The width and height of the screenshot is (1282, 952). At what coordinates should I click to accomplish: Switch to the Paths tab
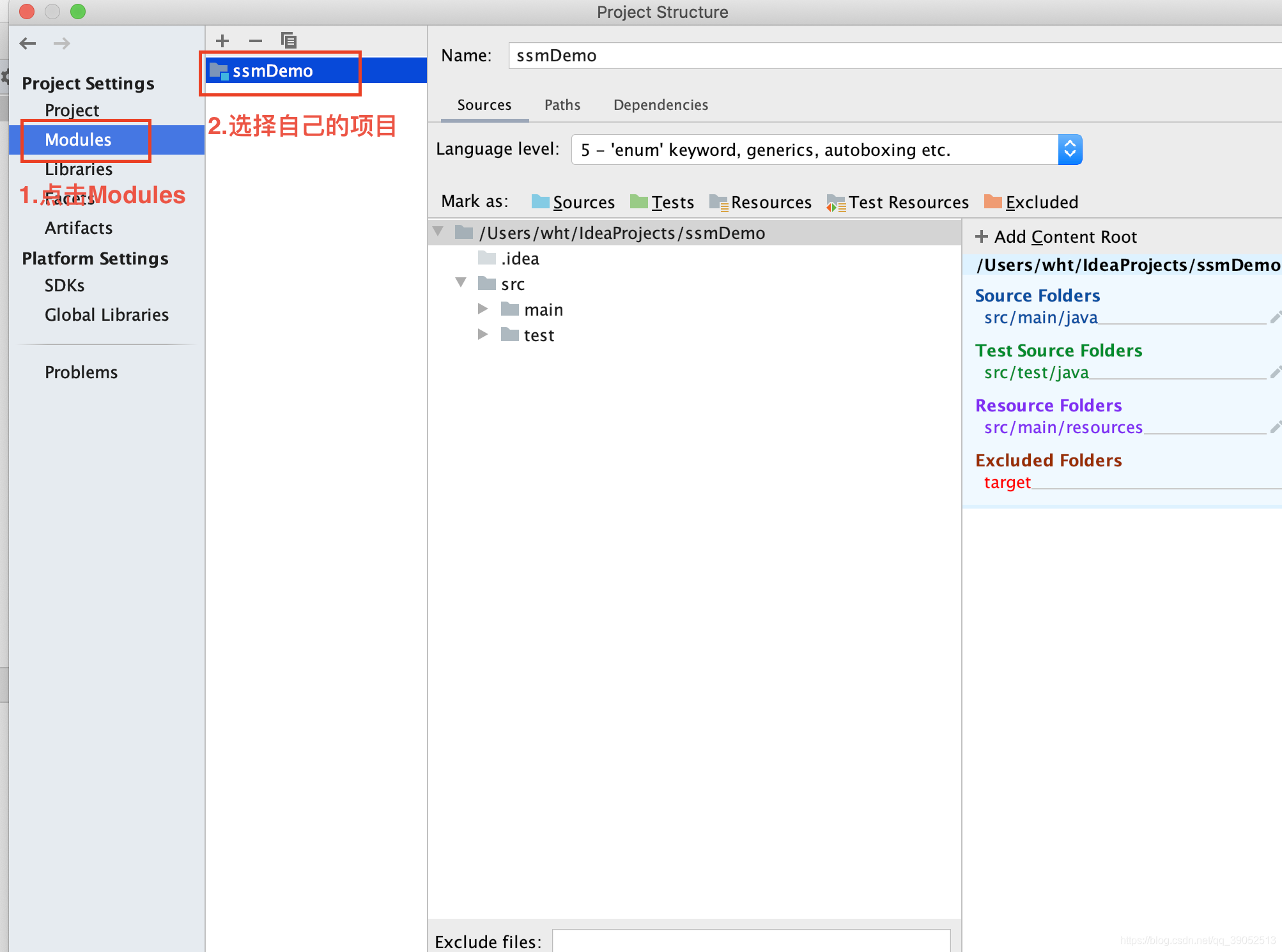click(x=562, y=105)
